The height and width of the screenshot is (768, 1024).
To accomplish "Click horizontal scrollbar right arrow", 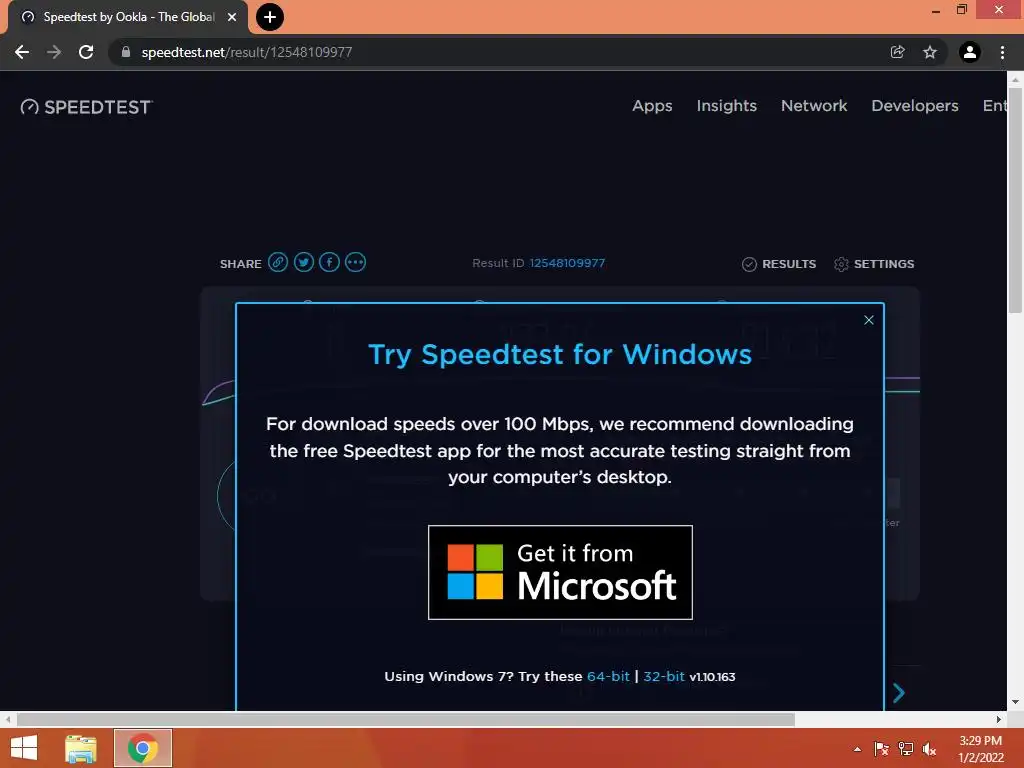I will pos(999,720).
